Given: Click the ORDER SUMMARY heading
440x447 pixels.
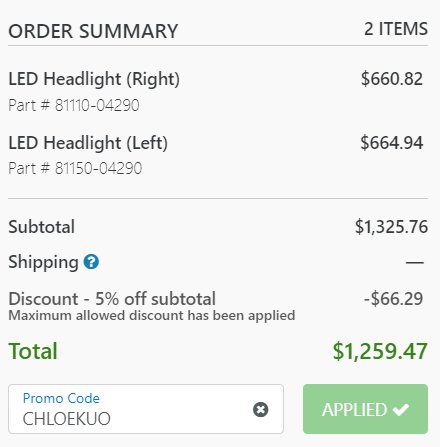Looking at the screenshot, I should pos(93,31).
